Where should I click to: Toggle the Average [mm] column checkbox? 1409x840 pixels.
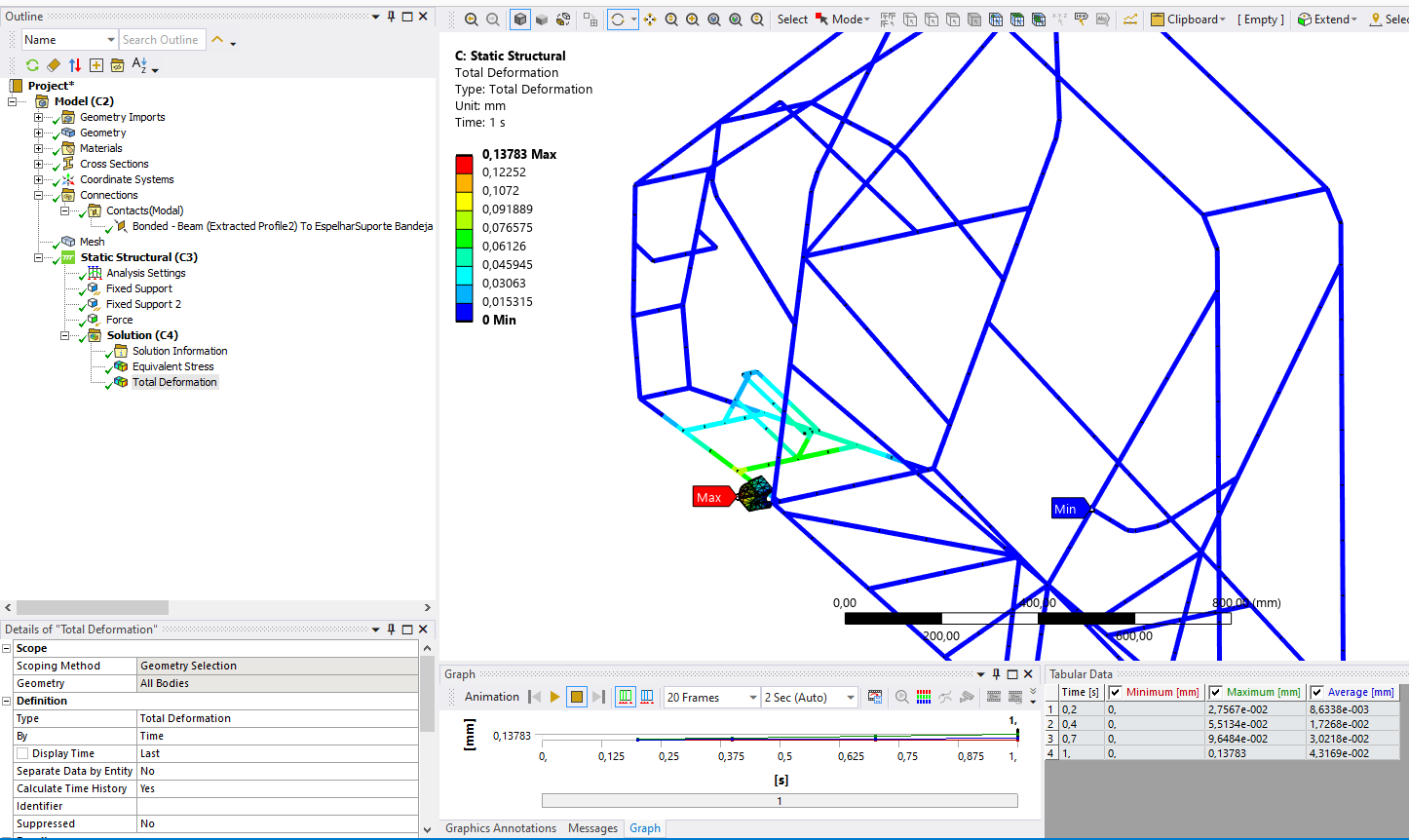(1316, 692)
